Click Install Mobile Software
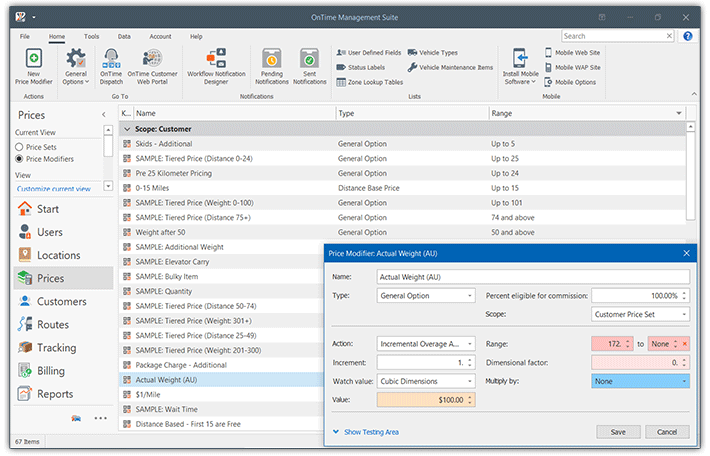The height and width of the screenshot is (456, 710). (520, 66)
